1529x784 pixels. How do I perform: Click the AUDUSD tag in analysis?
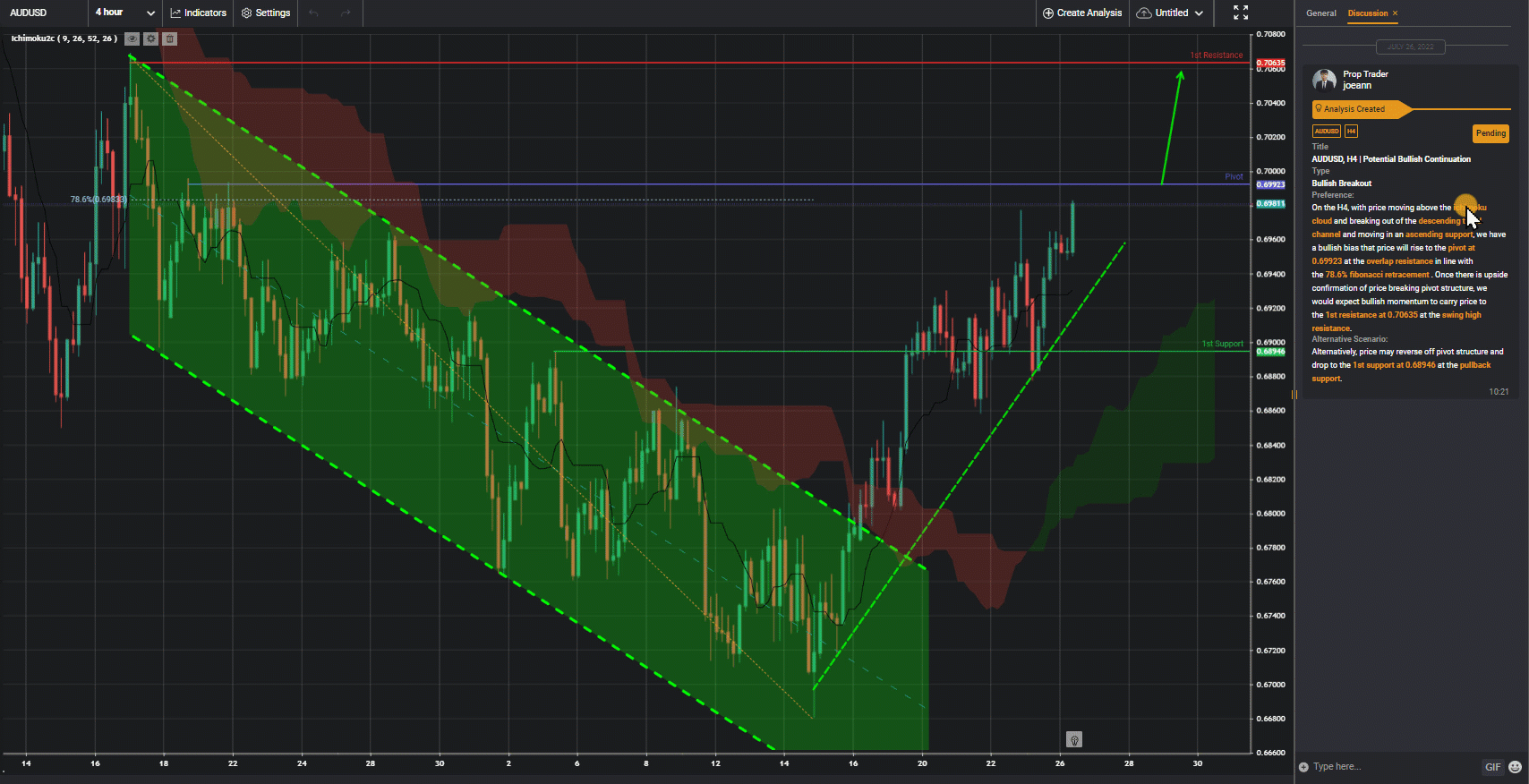(x=1327, y=132)
